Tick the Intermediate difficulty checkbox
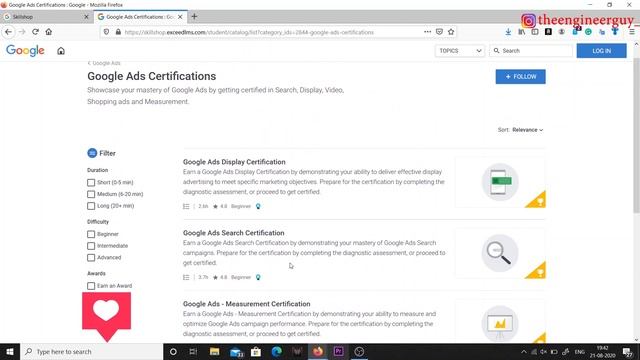640x360 pixels. pos(91,246)
